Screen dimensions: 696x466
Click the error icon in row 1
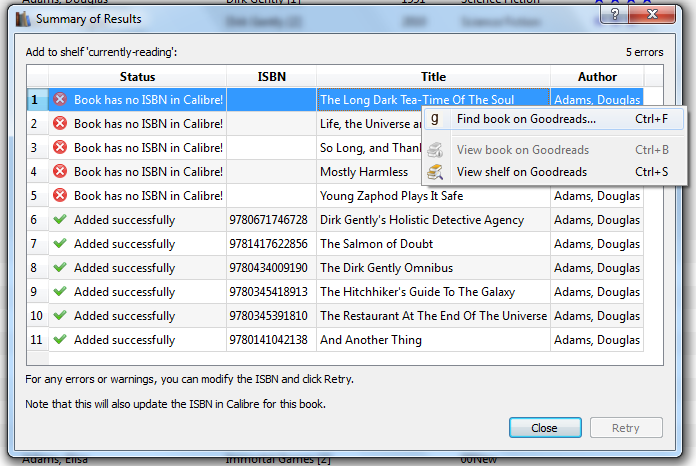(x=60, y=99)
